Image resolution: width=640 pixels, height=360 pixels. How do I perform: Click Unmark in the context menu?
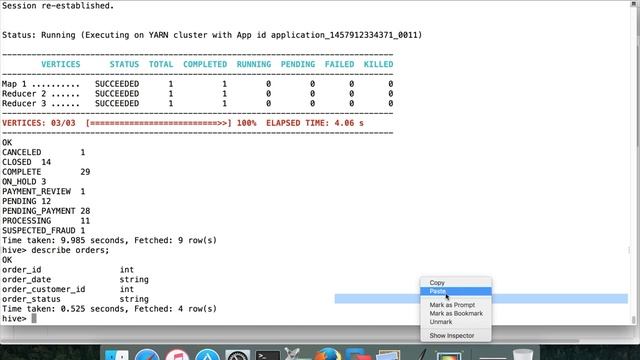456,322
